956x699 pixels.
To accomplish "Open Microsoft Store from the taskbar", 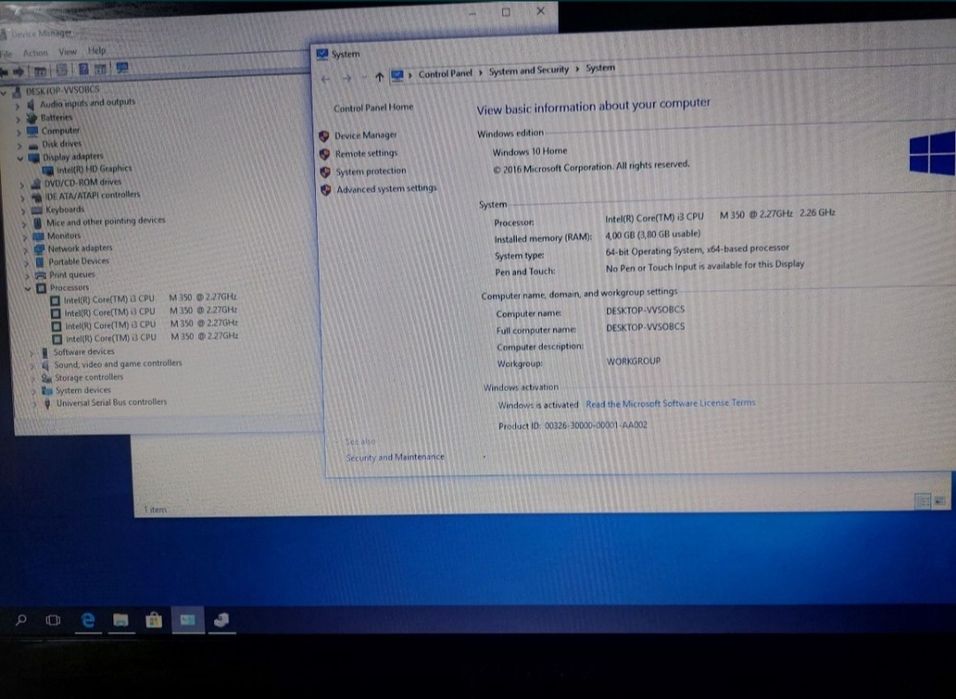I will (154, 620).
